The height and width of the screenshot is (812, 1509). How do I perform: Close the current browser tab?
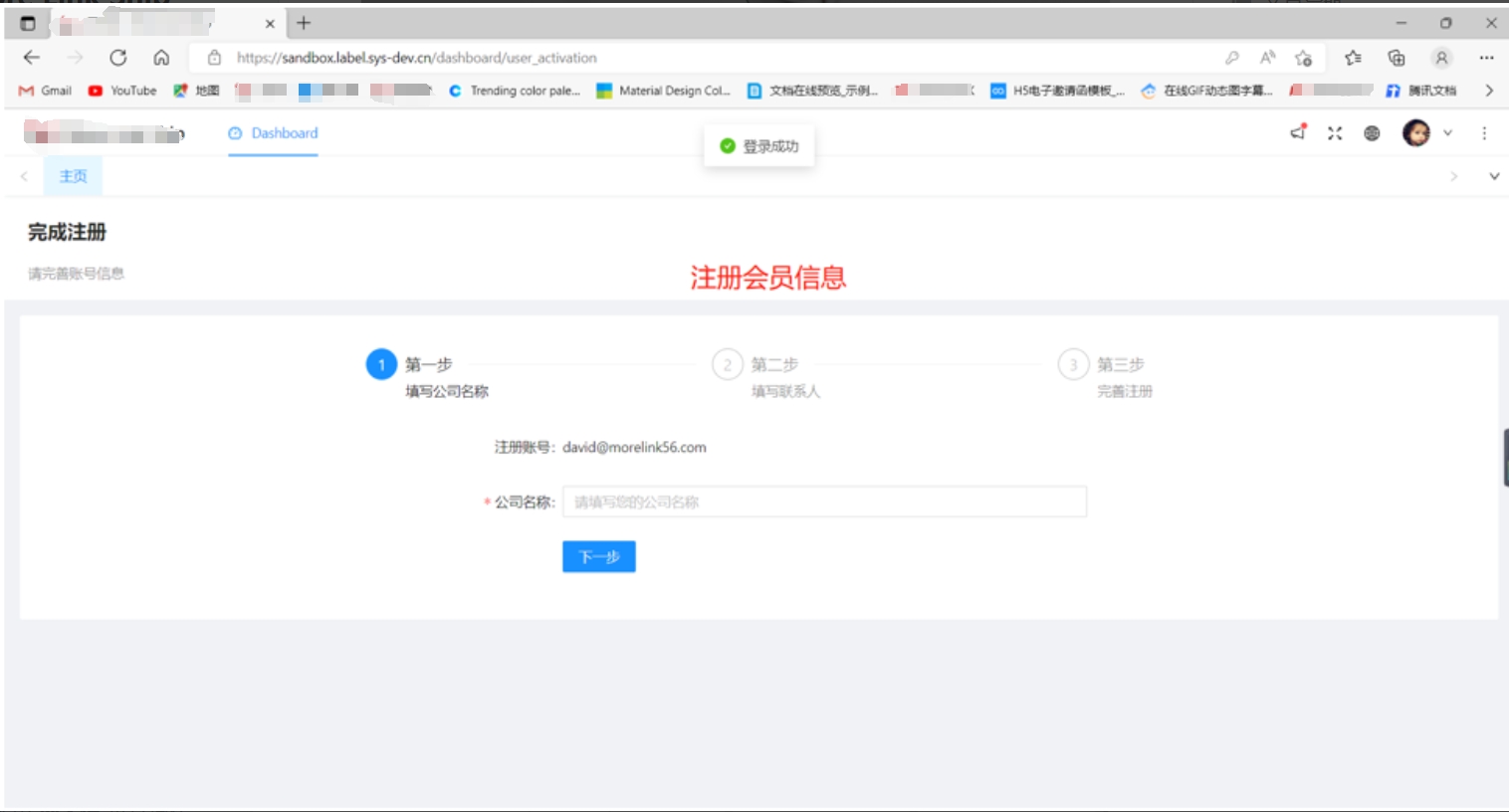point(270,24)
